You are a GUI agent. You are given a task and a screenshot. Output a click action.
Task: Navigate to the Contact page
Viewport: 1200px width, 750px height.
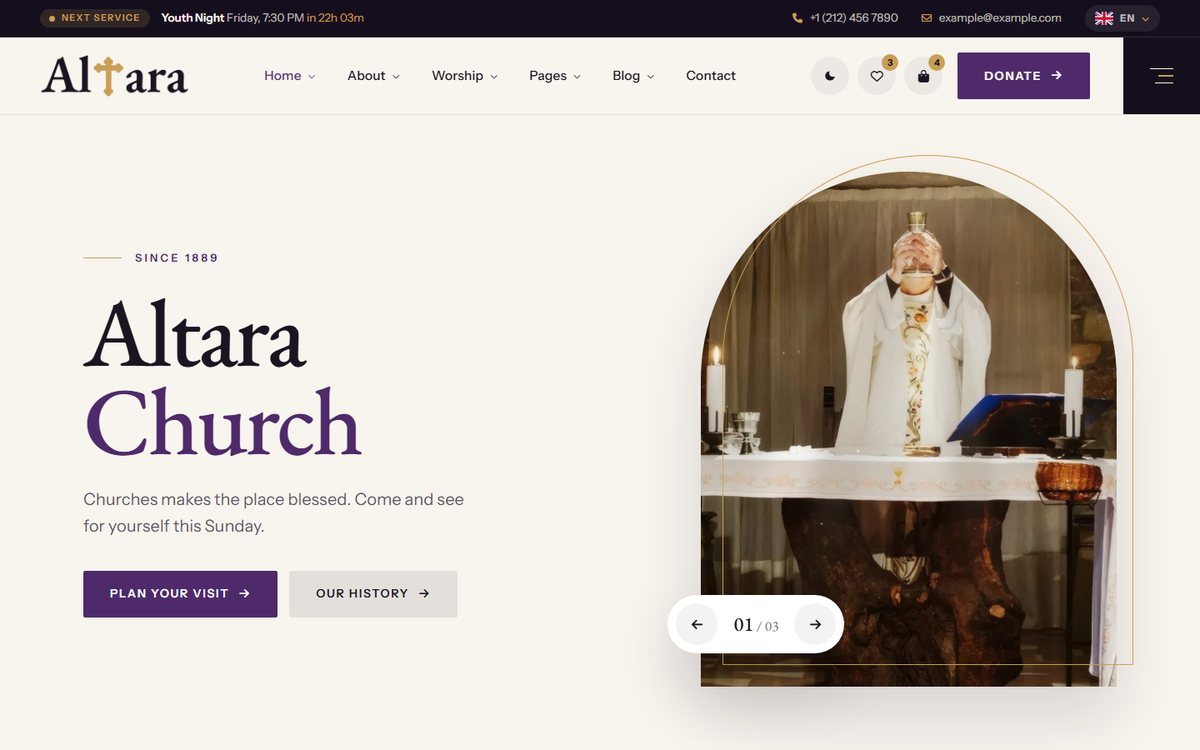coord(711,76)
